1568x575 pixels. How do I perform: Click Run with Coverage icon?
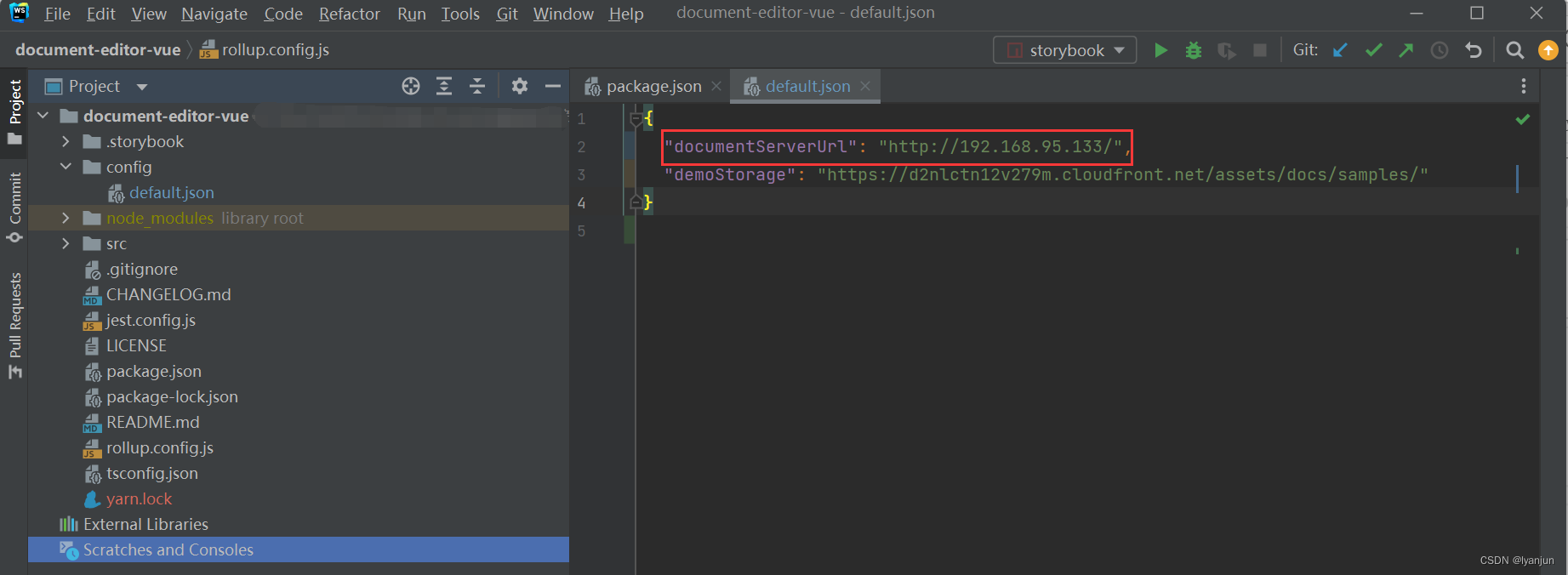click(x=1227, y=50)
